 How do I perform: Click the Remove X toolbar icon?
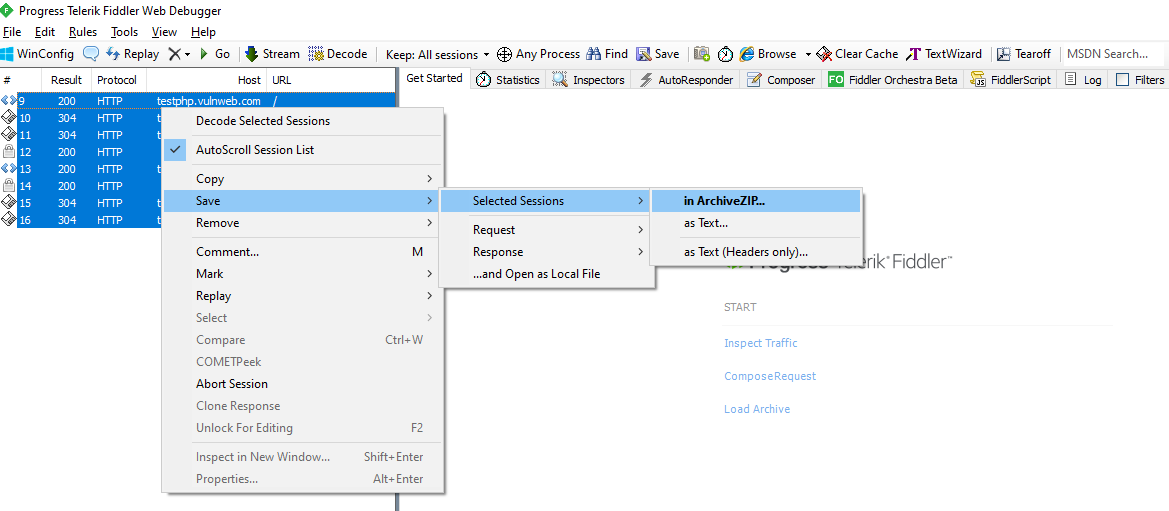pyautogui.click(x=174, y=54)
